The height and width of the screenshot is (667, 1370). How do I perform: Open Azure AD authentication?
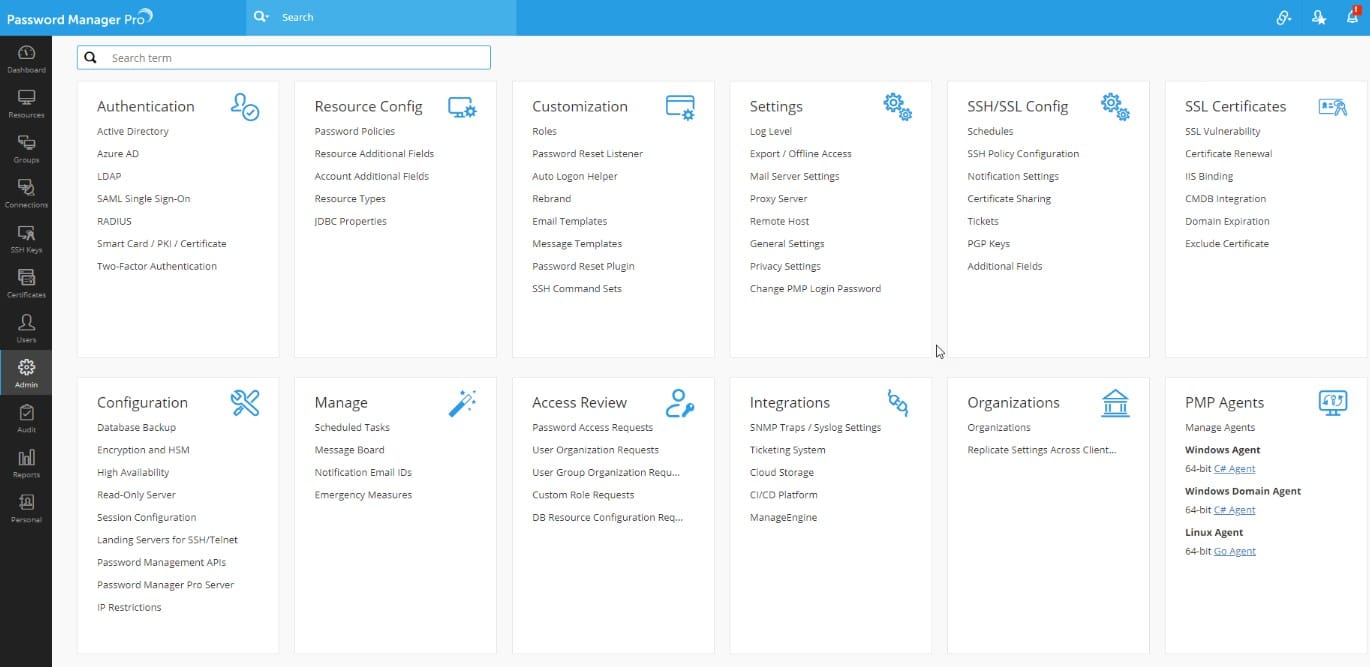pyautogui.click(x=118, y=154)
